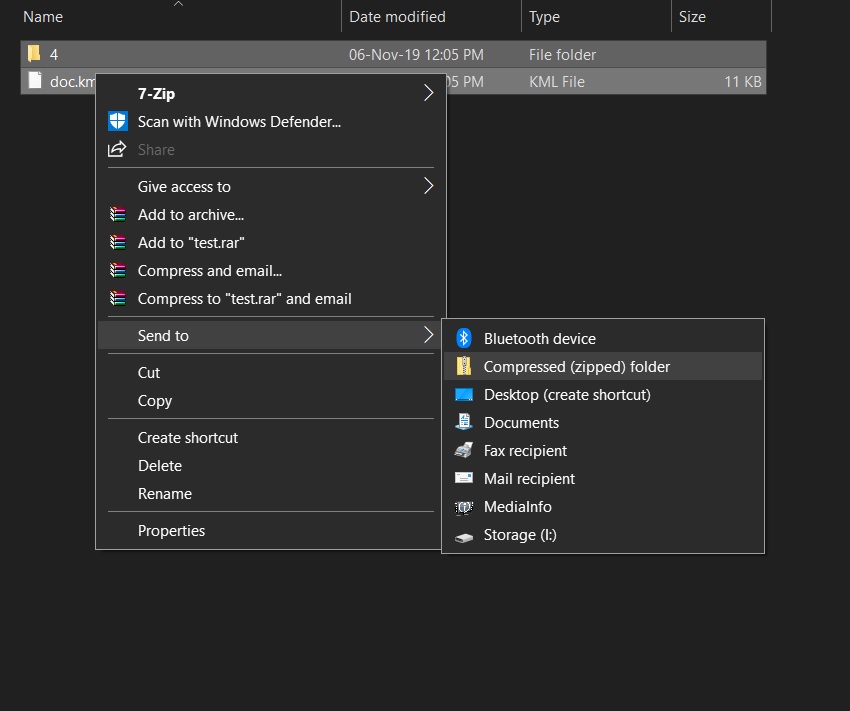Click the "File folder" type cell
This screenshot has height=711, width=850.
tap(562, 55)
